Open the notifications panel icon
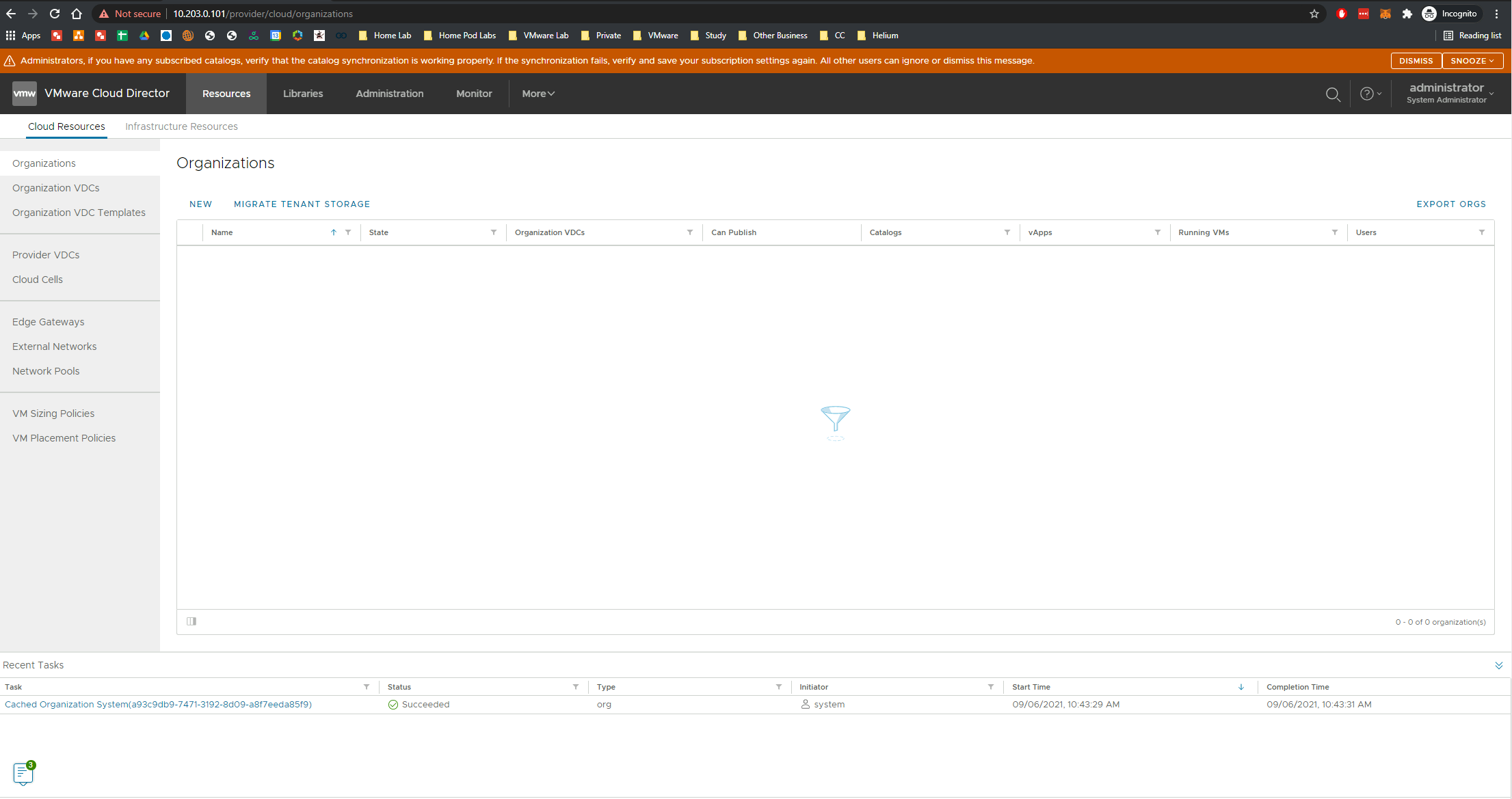The width and height of the screenshot is (1512, 799). 23,773
